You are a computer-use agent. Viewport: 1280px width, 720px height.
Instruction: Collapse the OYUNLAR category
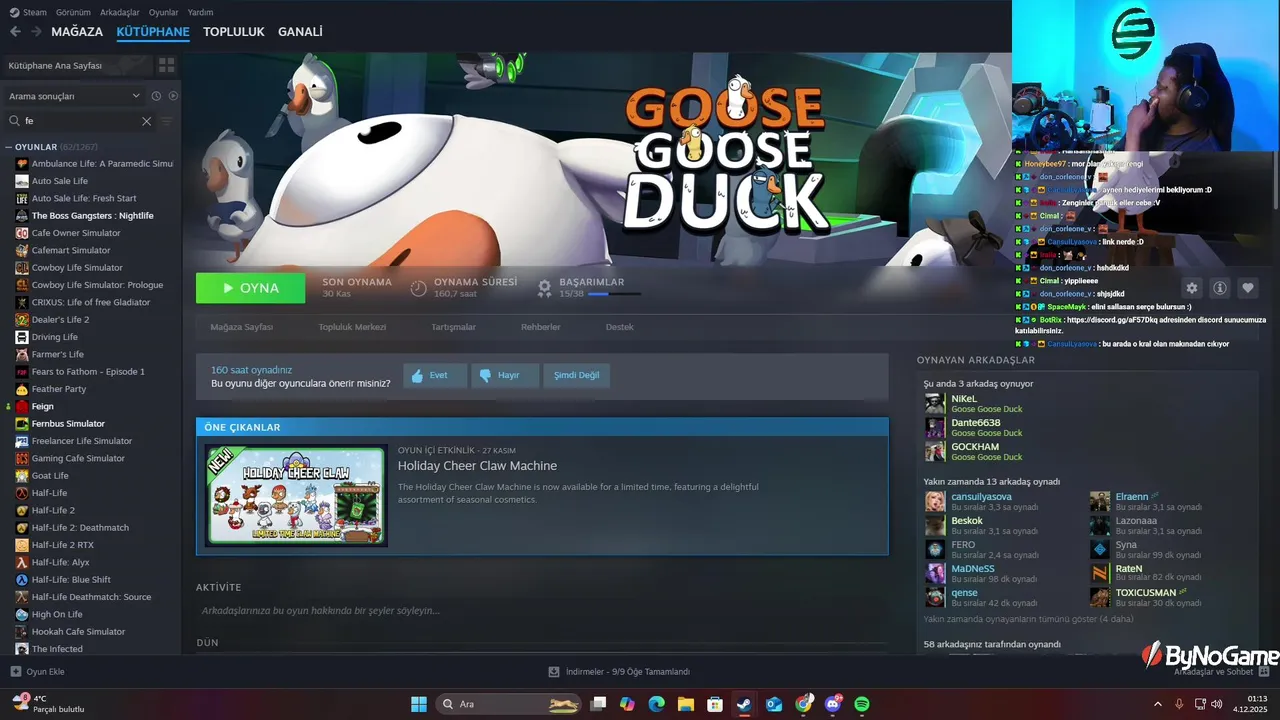pos(9,147)
